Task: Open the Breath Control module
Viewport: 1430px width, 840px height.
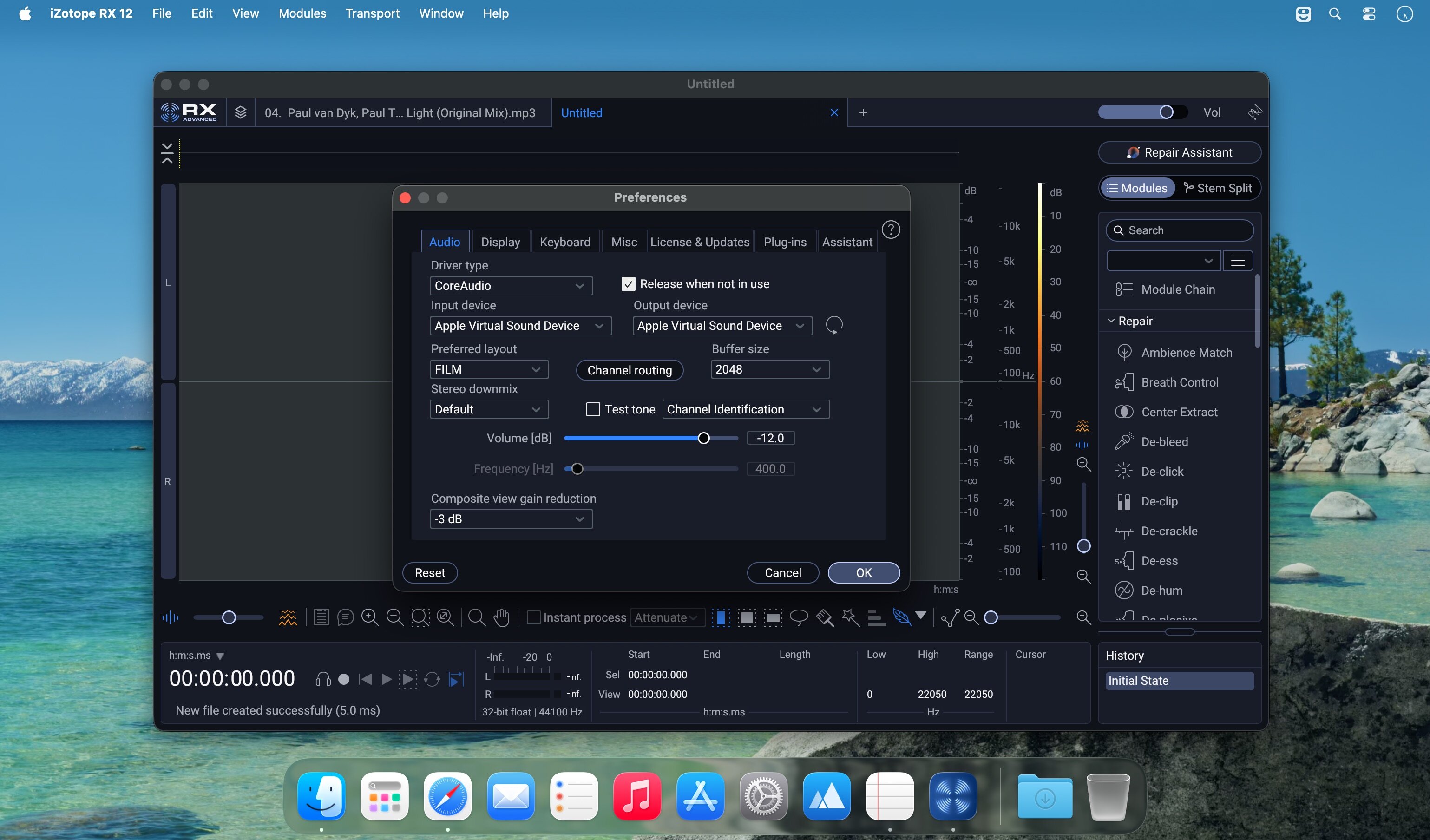Action: pyautogui.click(x=1179, y=382)
